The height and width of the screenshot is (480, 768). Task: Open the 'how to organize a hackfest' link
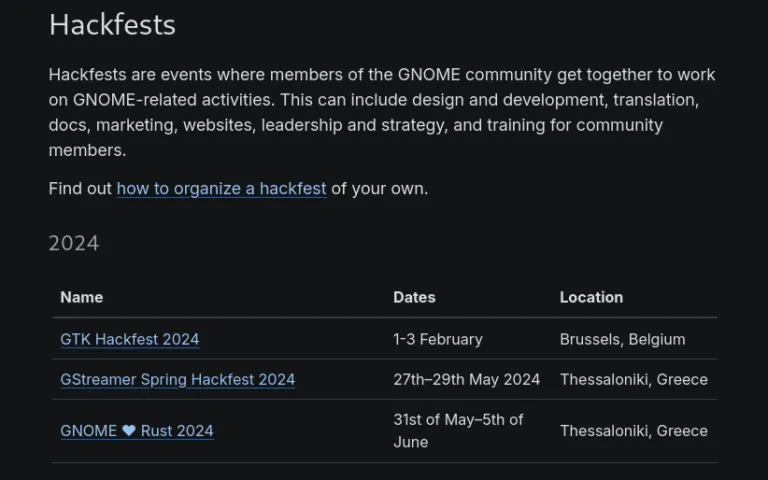pyautogui.click(x=221, y=188)
